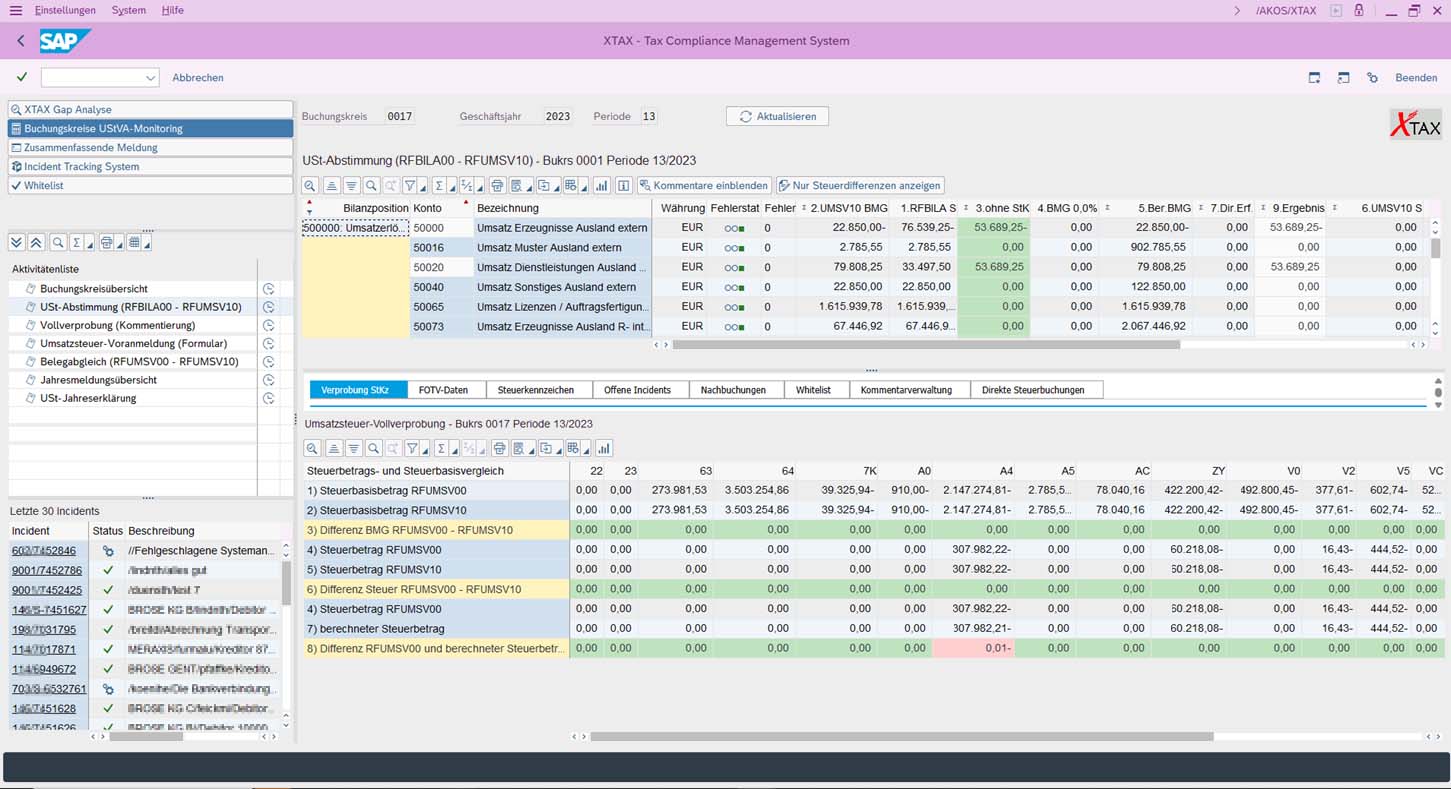Open Incident Tracking System in the navigation
This screenshot has height=789, width=1451.
point(150,167)
